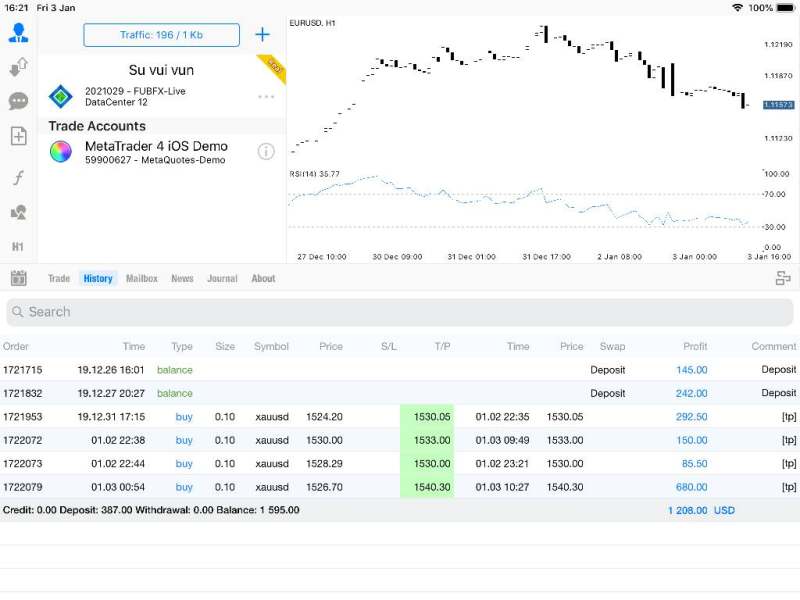Add a new account with plus icon

tap(262, 35)
